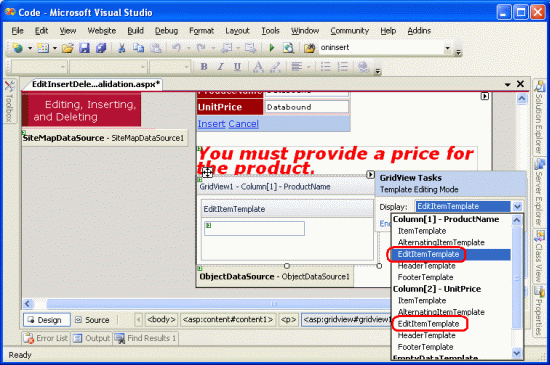Click the Open folder icon
This screenshot has width=550, height=365.
tap(68, 48)
